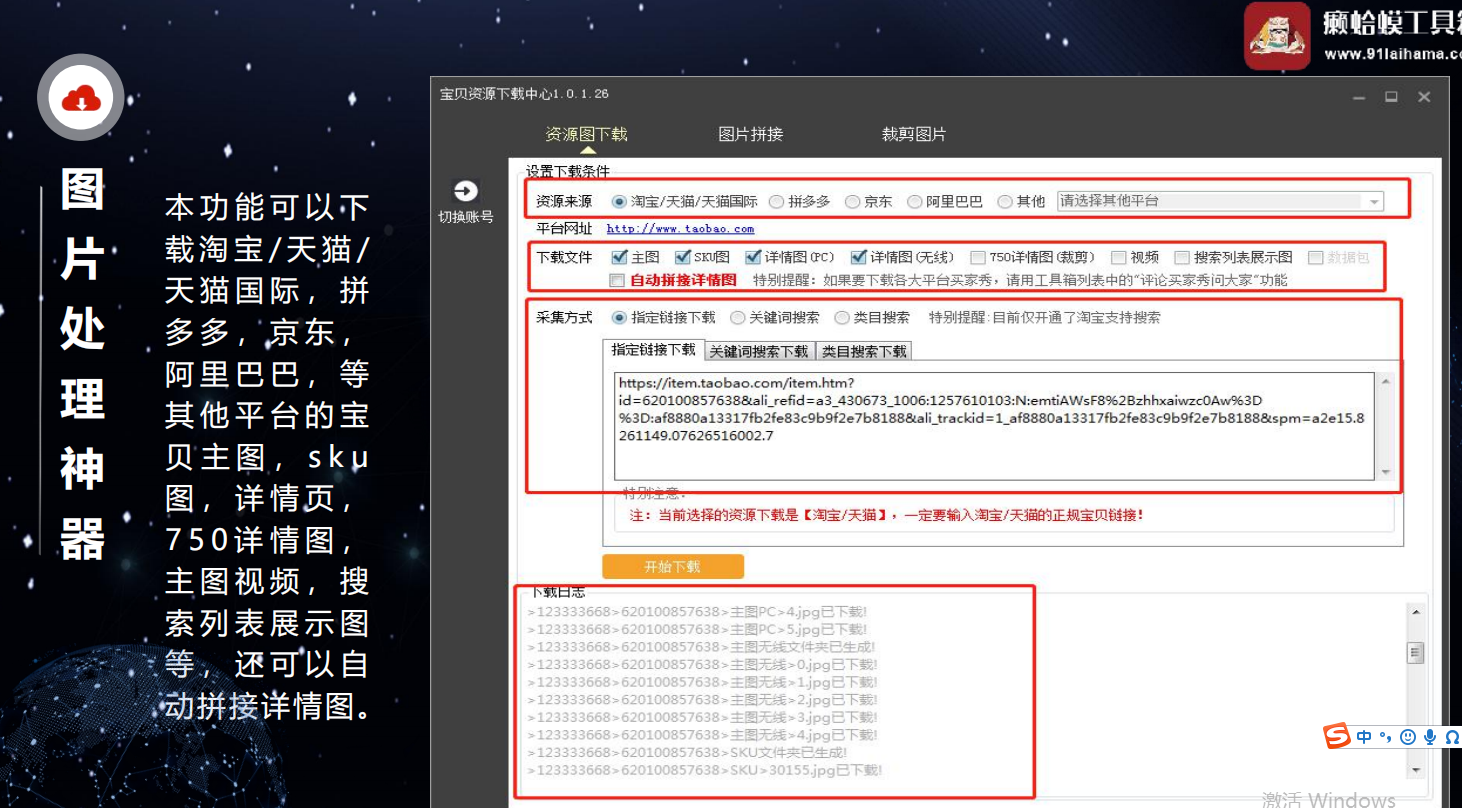The height and width of the screenshot is (808, 1462).
Task: Click the 开始下载 button
Action: tap(672, 566)
